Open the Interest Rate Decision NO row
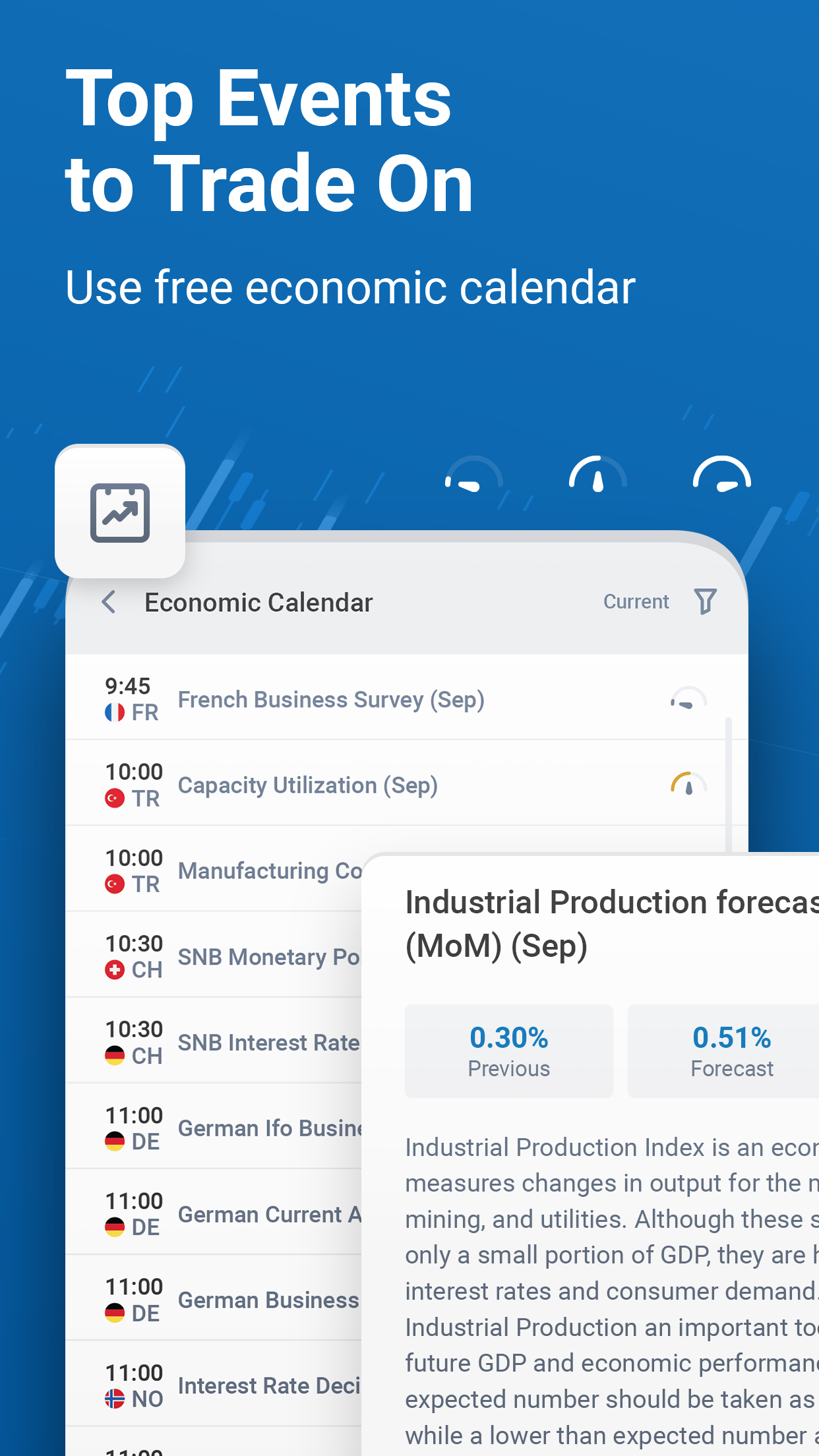 tap(268, 1385)
